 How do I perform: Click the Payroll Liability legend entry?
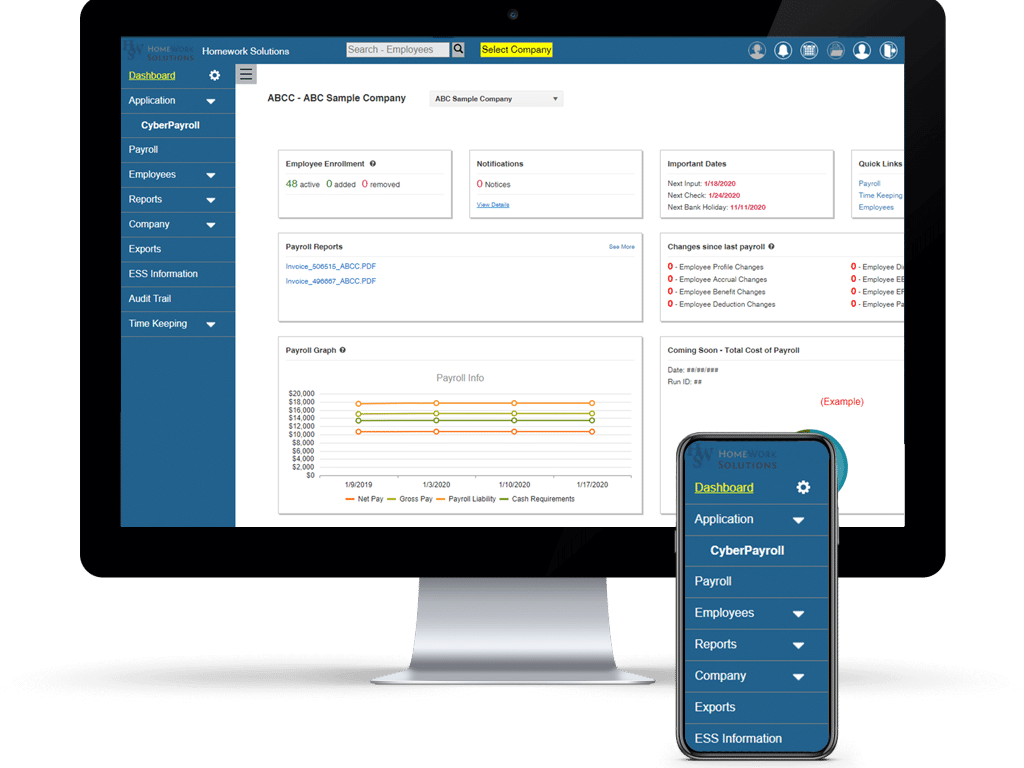[x=466, y=499]
